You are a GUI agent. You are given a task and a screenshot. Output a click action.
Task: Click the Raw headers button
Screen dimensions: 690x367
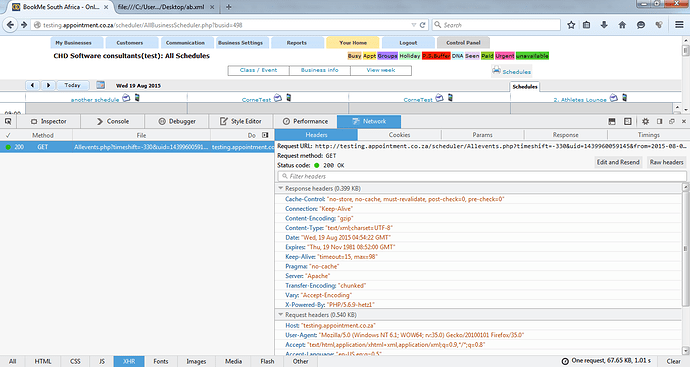666,162
